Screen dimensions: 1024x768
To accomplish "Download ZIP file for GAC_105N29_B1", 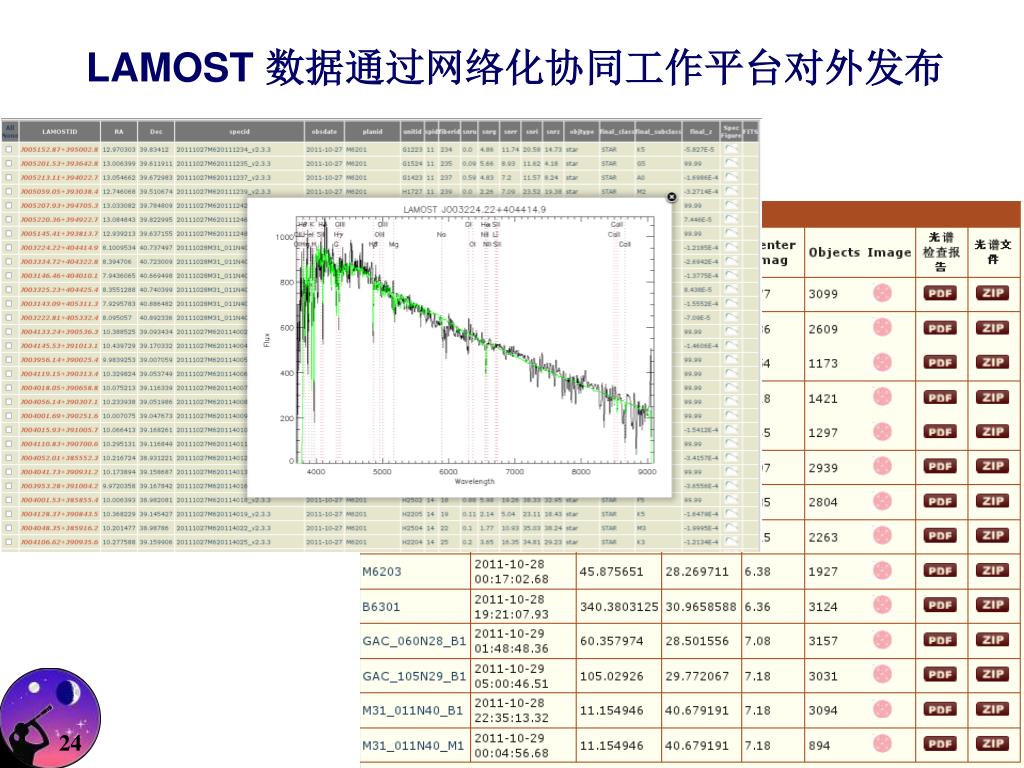I will 992,675.
